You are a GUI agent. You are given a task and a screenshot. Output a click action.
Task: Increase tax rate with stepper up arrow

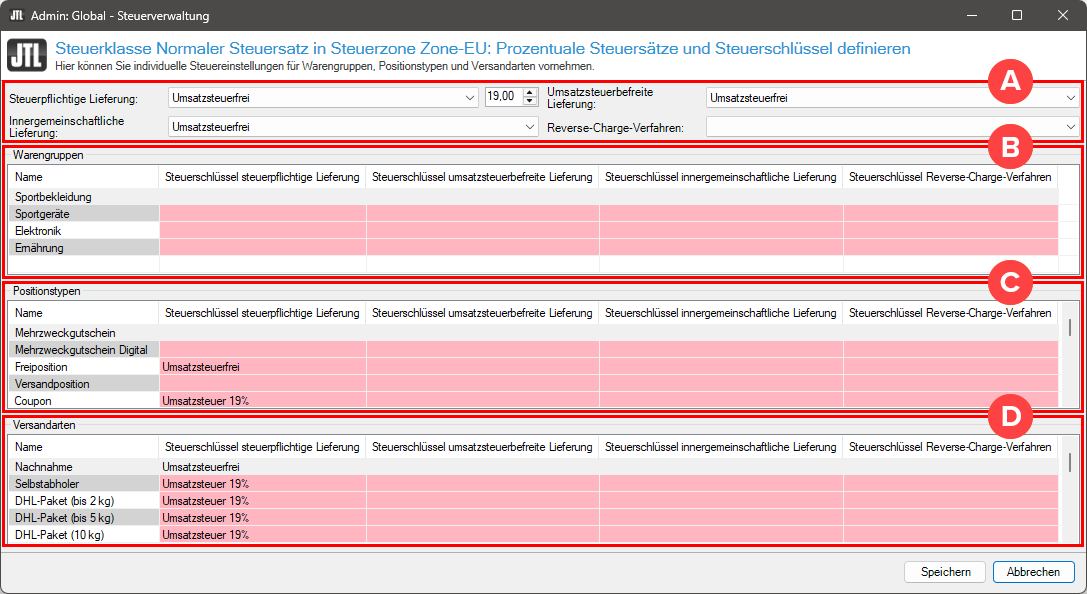pos(530,93)
